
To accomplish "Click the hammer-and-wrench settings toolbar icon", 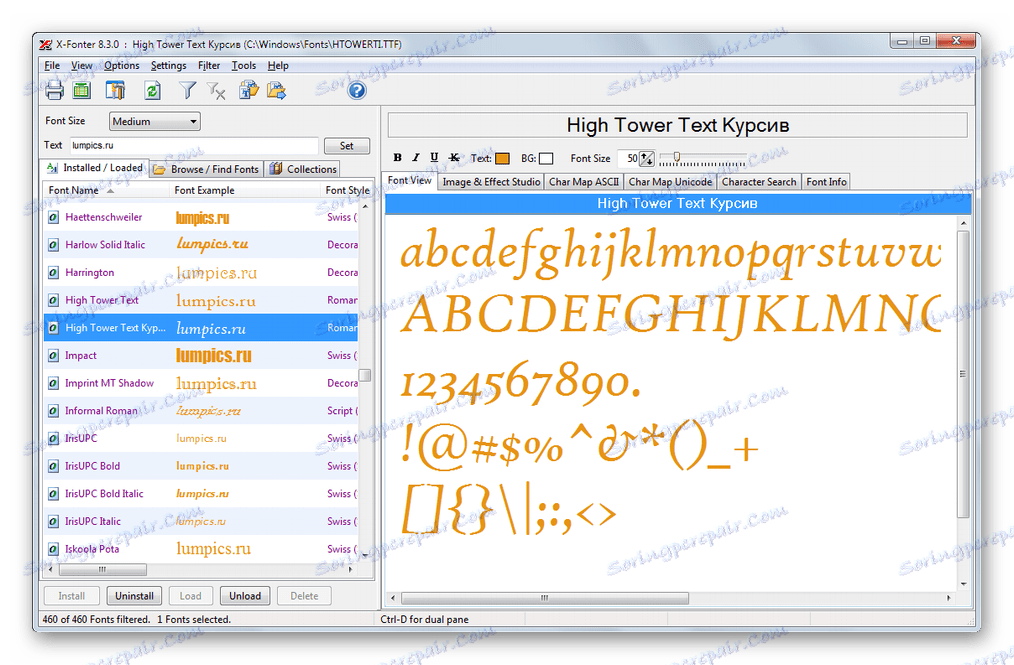I will pyautogui.click(x=116, y=91).
